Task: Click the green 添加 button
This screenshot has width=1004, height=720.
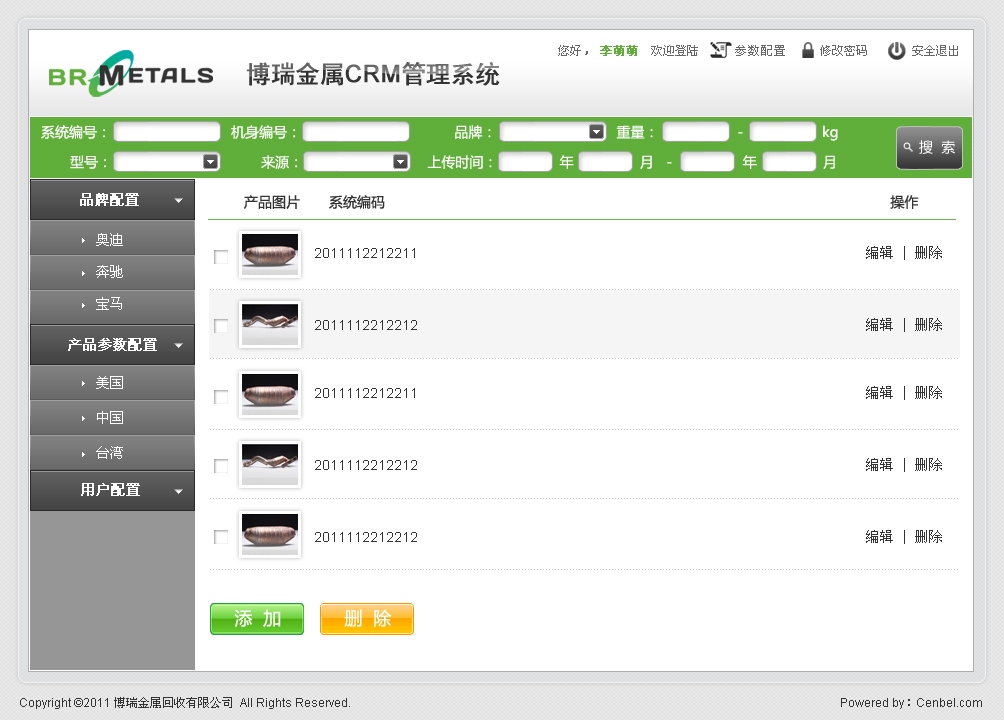Action: 257,619
